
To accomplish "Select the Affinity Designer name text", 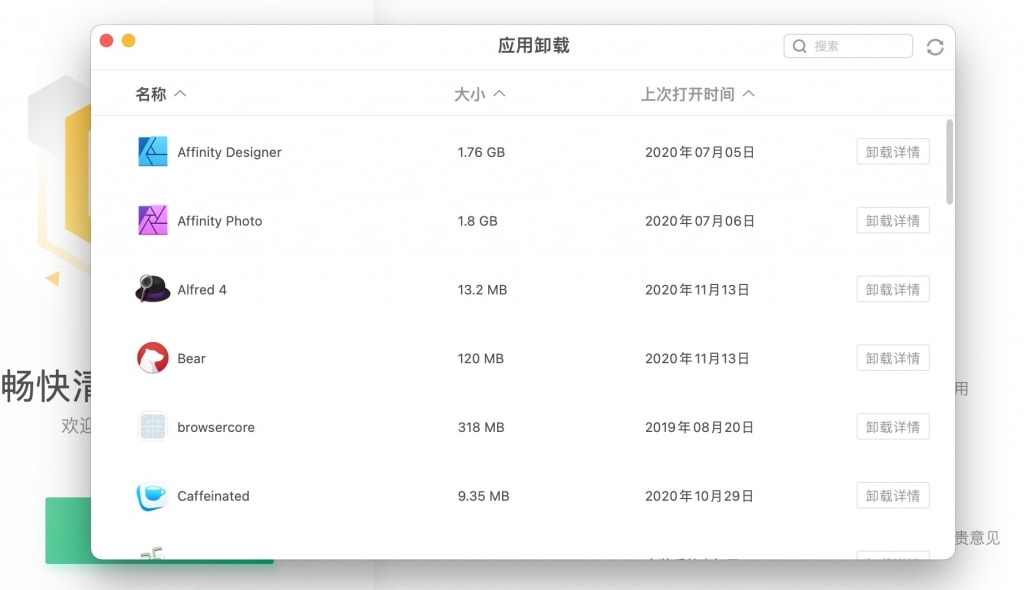I will [x=229, y=152].
